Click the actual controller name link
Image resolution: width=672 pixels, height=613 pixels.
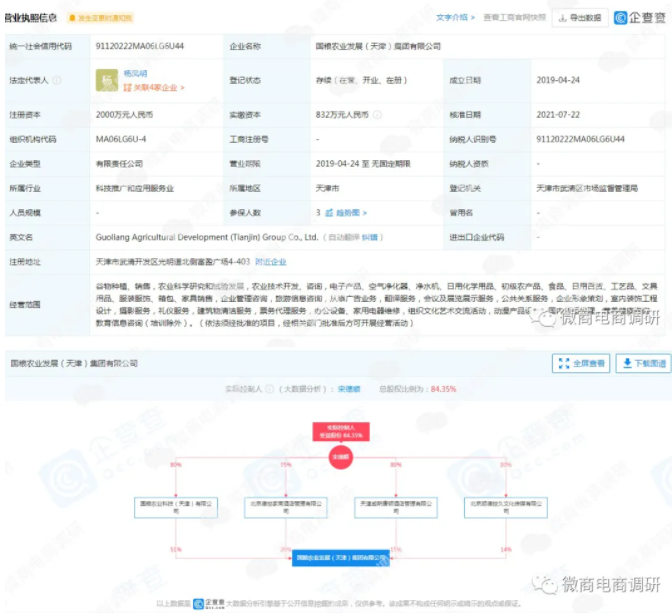point(349,389)
